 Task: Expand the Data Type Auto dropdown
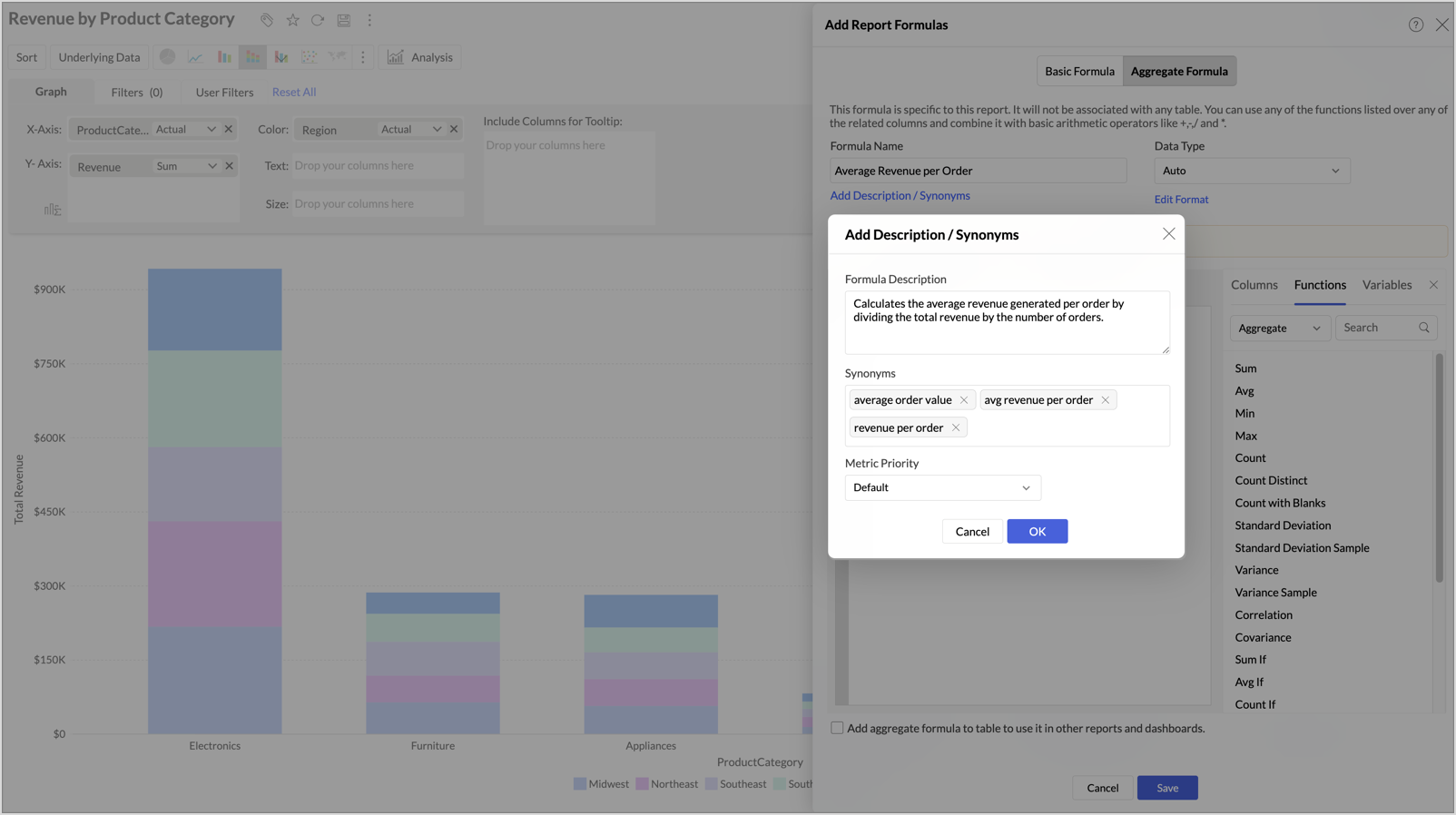pos(1251,171)
